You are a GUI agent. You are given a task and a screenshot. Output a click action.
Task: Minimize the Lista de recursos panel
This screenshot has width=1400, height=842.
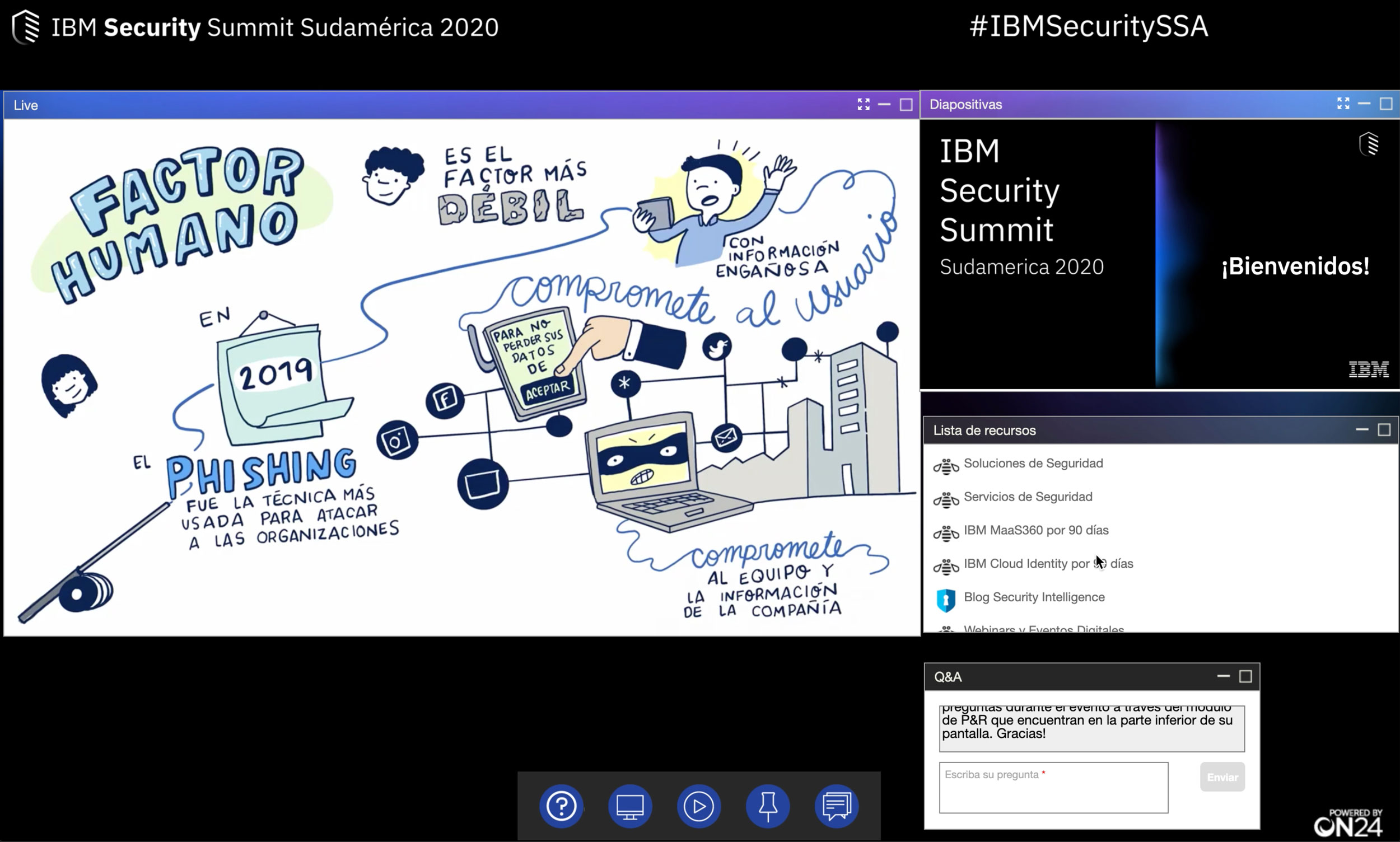1362,429
